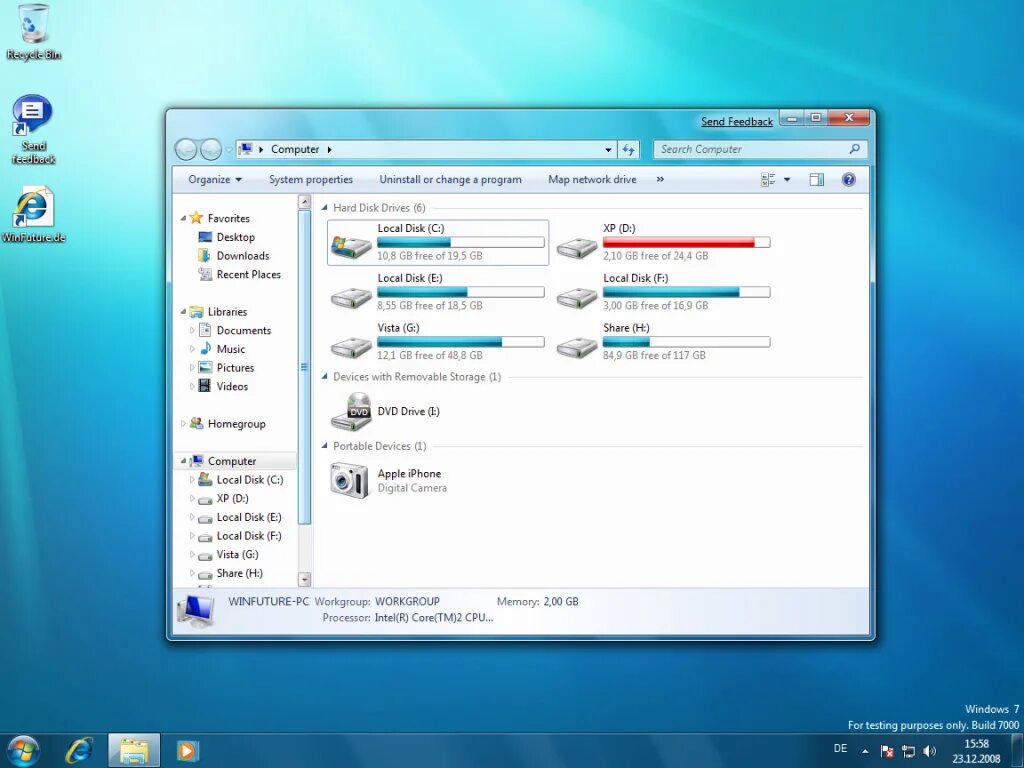Click the Send Feedback link

[x=737, y=121]
